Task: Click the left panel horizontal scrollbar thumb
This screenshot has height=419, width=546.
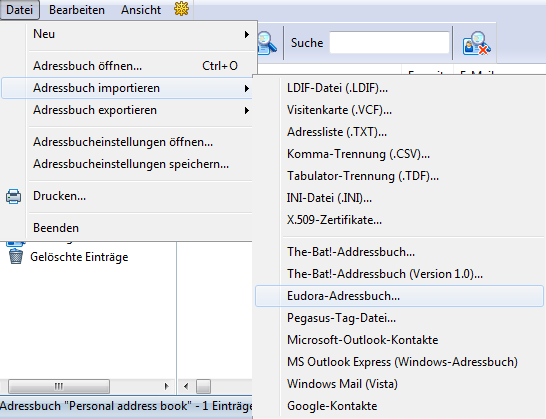Action: pyautogui.click(x=59, y=386)
